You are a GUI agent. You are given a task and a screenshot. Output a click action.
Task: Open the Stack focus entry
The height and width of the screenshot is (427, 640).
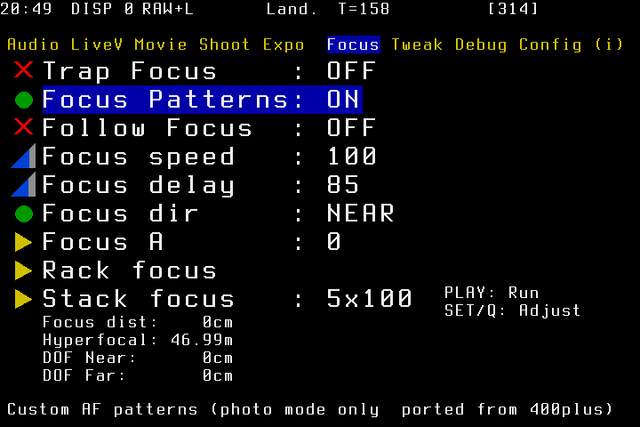click(x=138, y=299)
